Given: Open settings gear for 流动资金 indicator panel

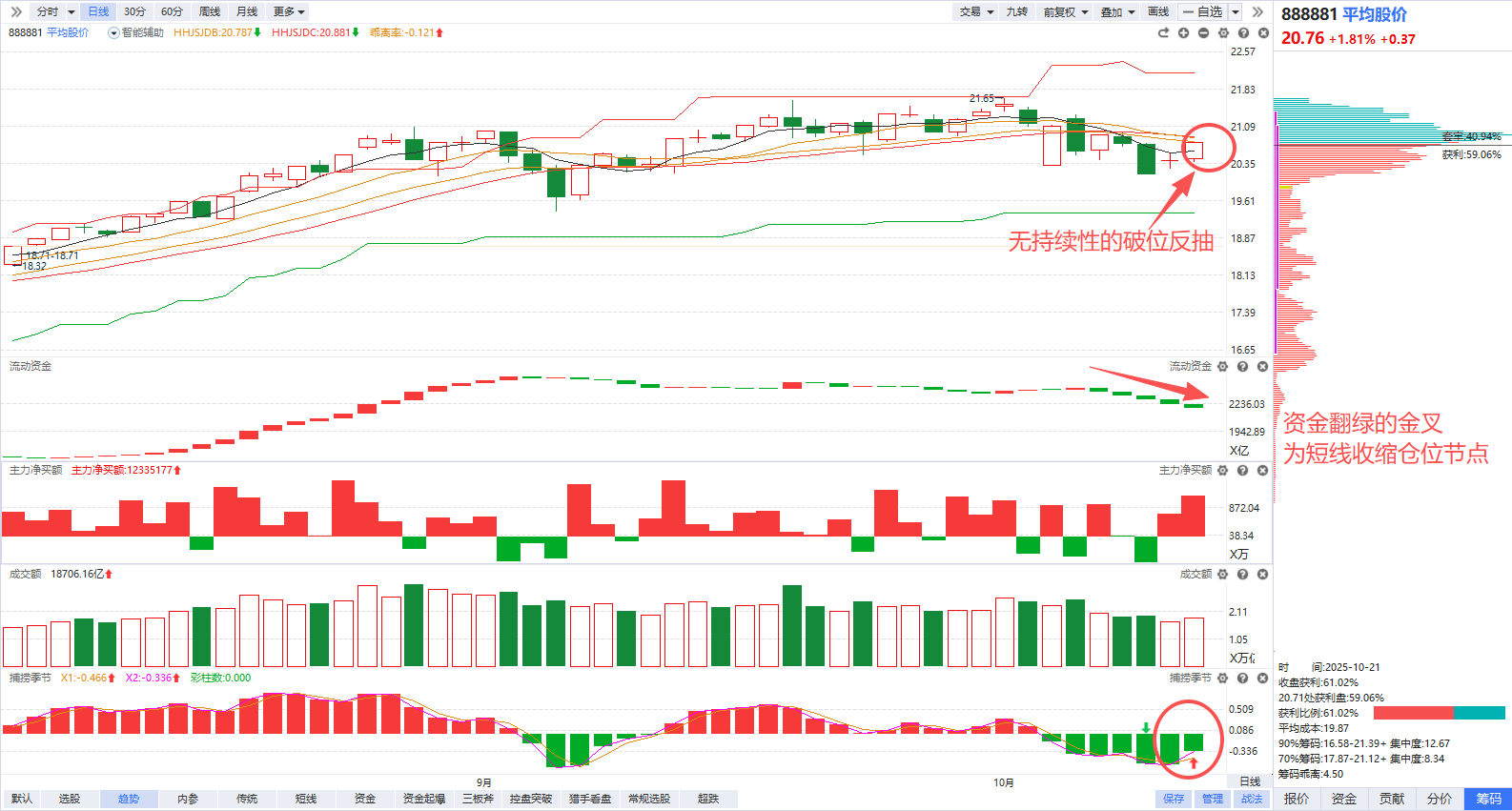Looking at the screenshot, I should point(1223,367).
